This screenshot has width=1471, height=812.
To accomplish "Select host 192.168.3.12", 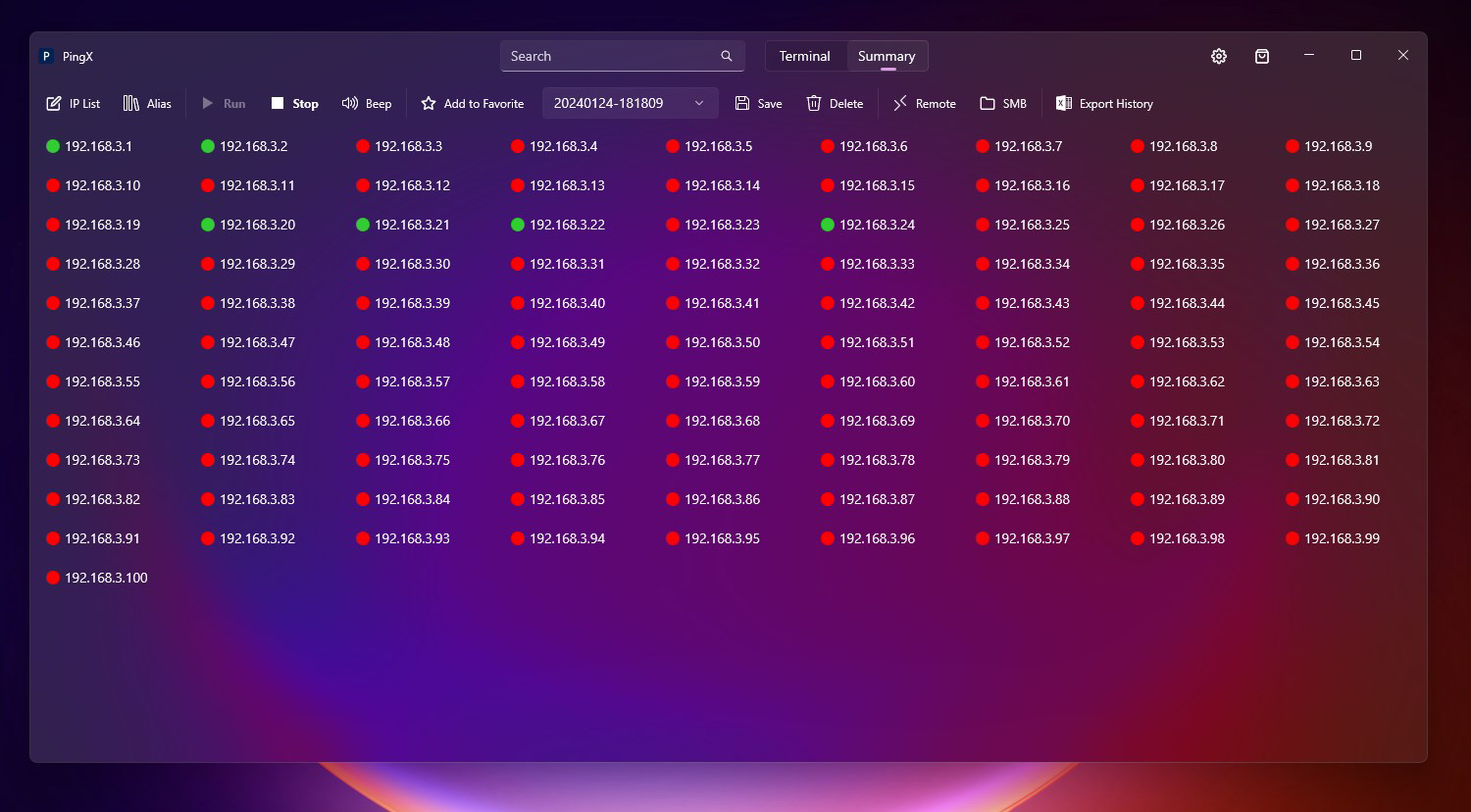I will (403, 185).
